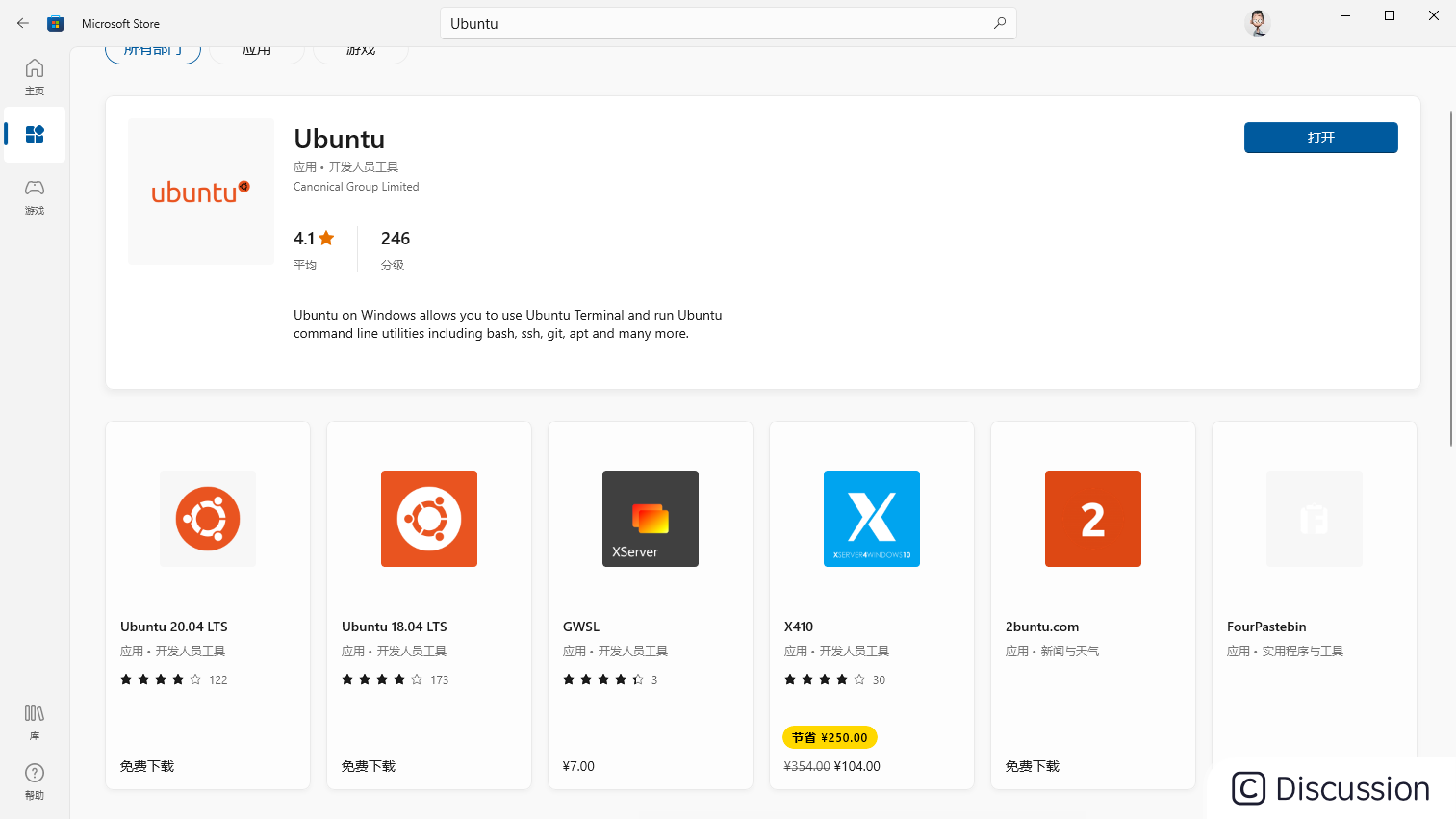1456x819 pixels.
Task: Maximize the Microsoft Store window
Action: click(x=1390, y=15)
